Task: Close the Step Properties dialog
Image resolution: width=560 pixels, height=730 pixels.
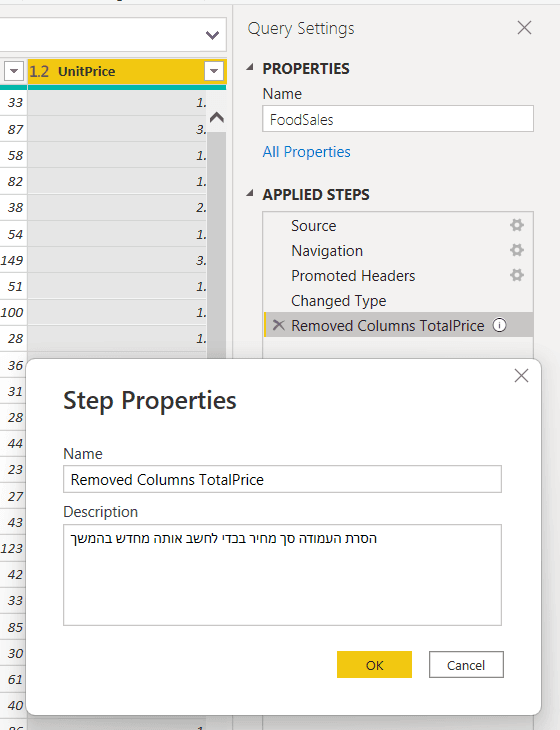Action: (x=521, y=376)
